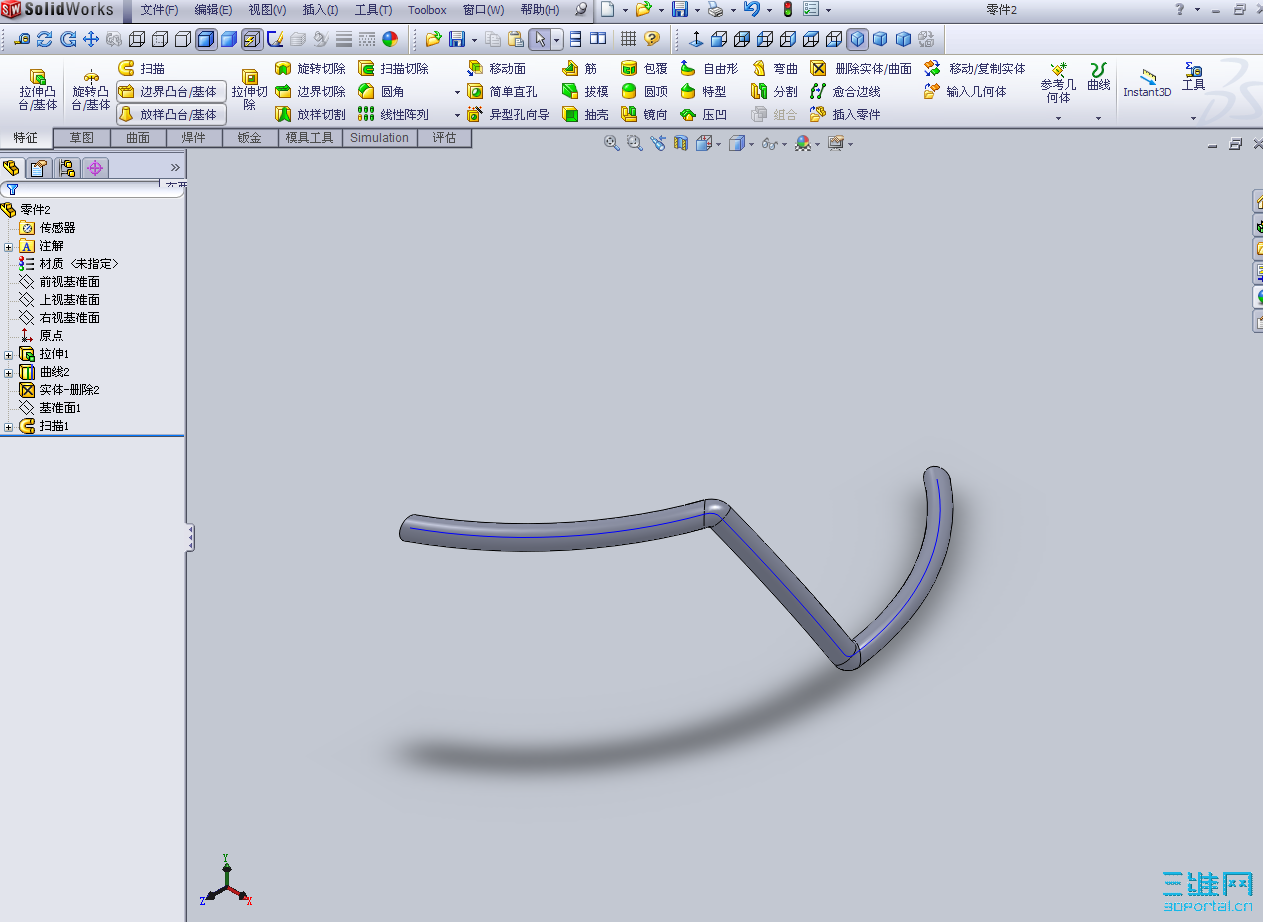Click the 分割 split tool
Viewport: 1263px width, 922px height.
[775, 91]
